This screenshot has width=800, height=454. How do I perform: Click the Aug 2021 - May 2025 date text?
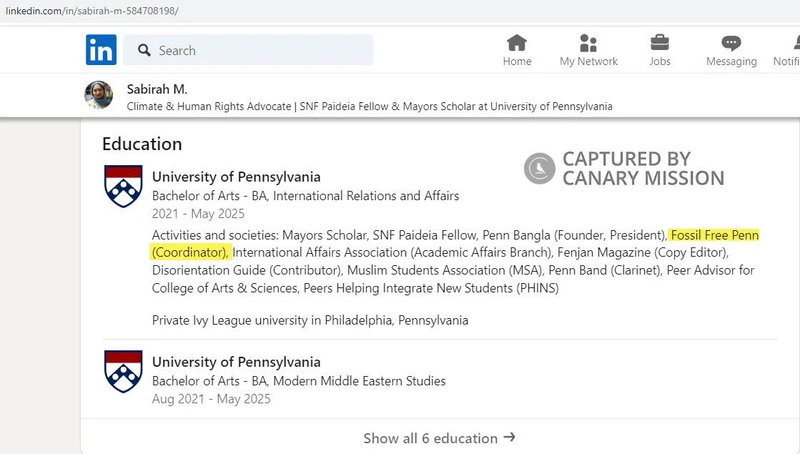[211, 399]
